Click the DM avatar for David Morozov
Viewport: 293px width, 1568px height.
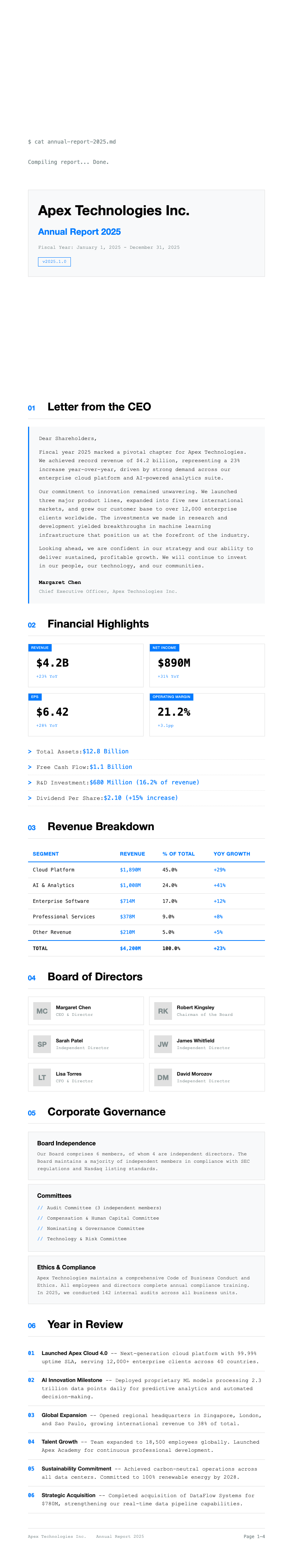point(163,1077)
